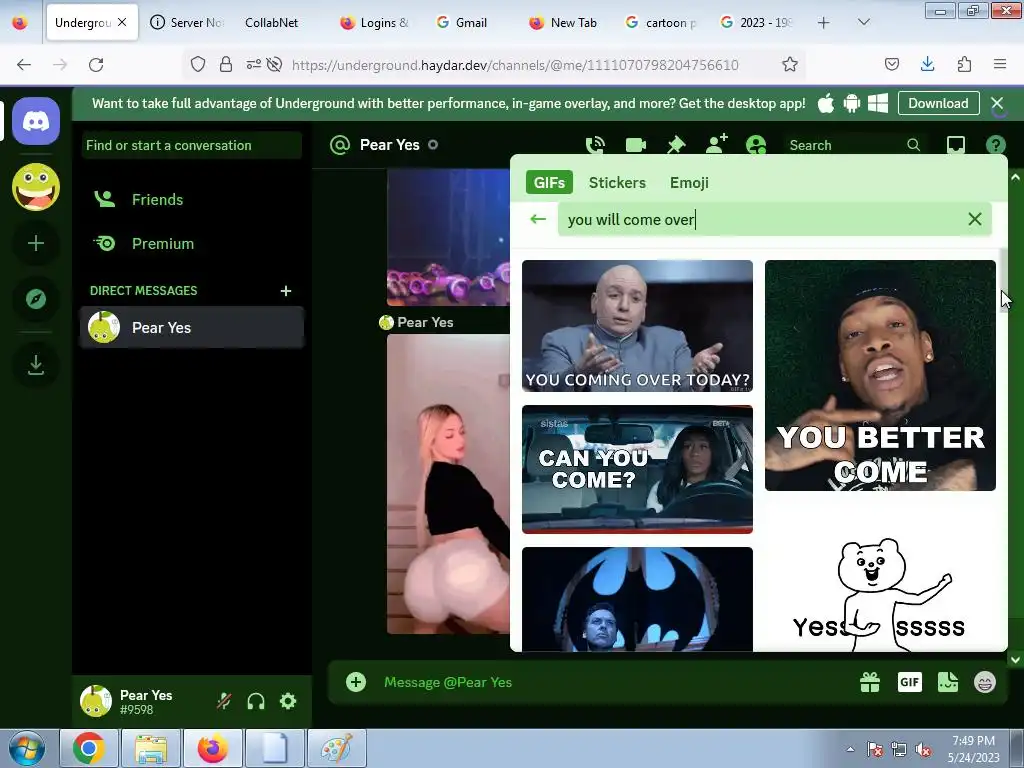Screen dimensions: 1024x768
Task: Open pinned messages pin icon
Action: pyautogui.click(x=676, y=145)
